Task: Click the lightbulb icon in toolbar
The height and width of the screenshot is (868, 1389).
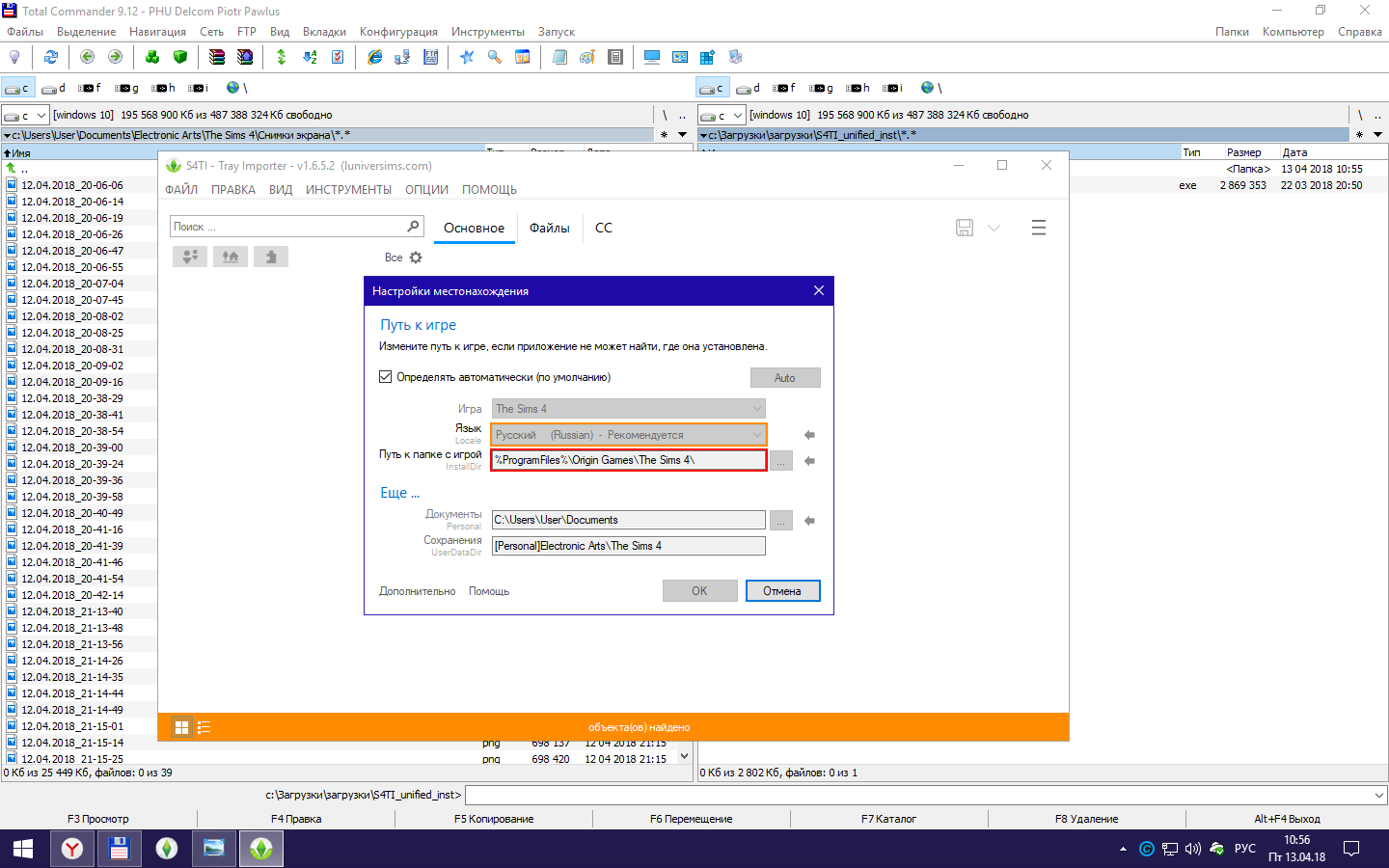Action: tap(14, 57)
